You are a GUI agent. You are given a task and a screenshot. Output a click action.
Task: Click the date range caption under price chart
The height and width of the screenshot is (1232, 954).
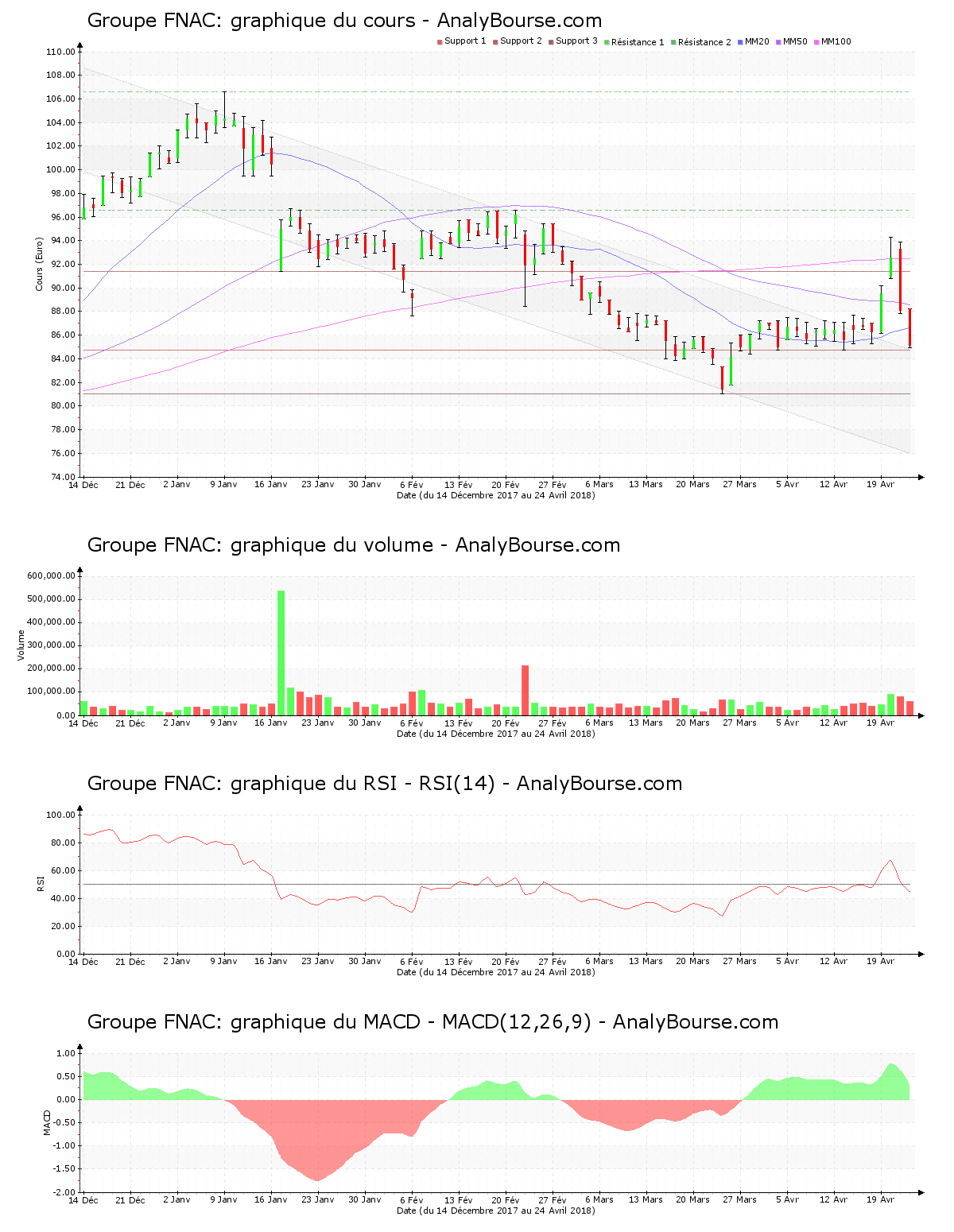496,495
